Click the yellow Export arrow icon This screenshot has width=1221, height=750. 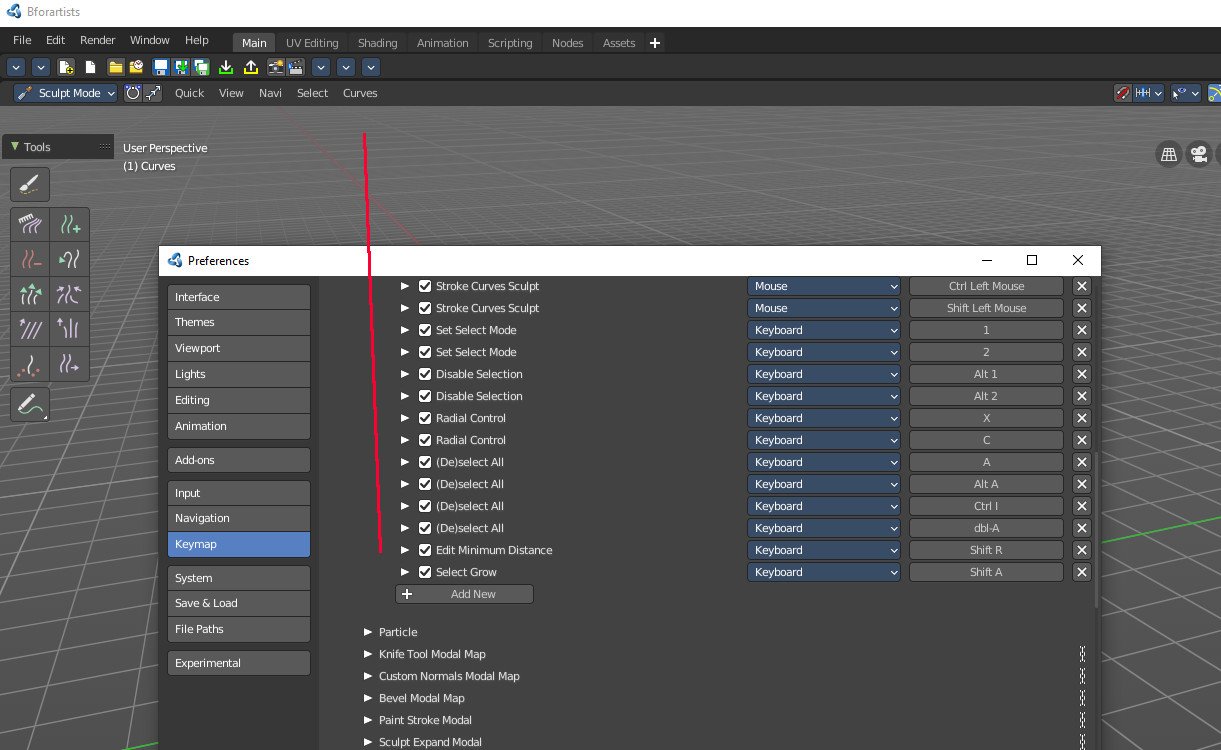point(250,67)
